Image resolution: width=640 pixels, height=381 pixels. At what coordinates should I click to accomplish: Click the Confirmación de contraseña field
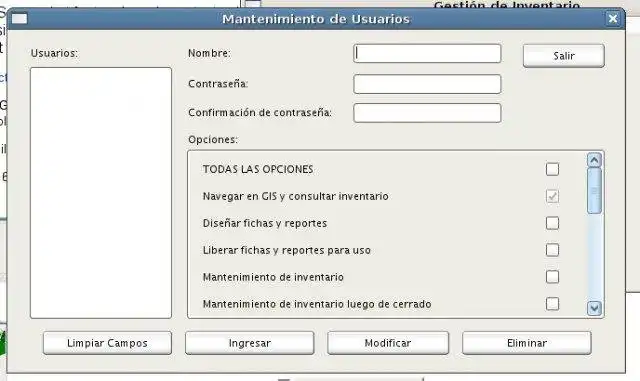tap(427, 113)
